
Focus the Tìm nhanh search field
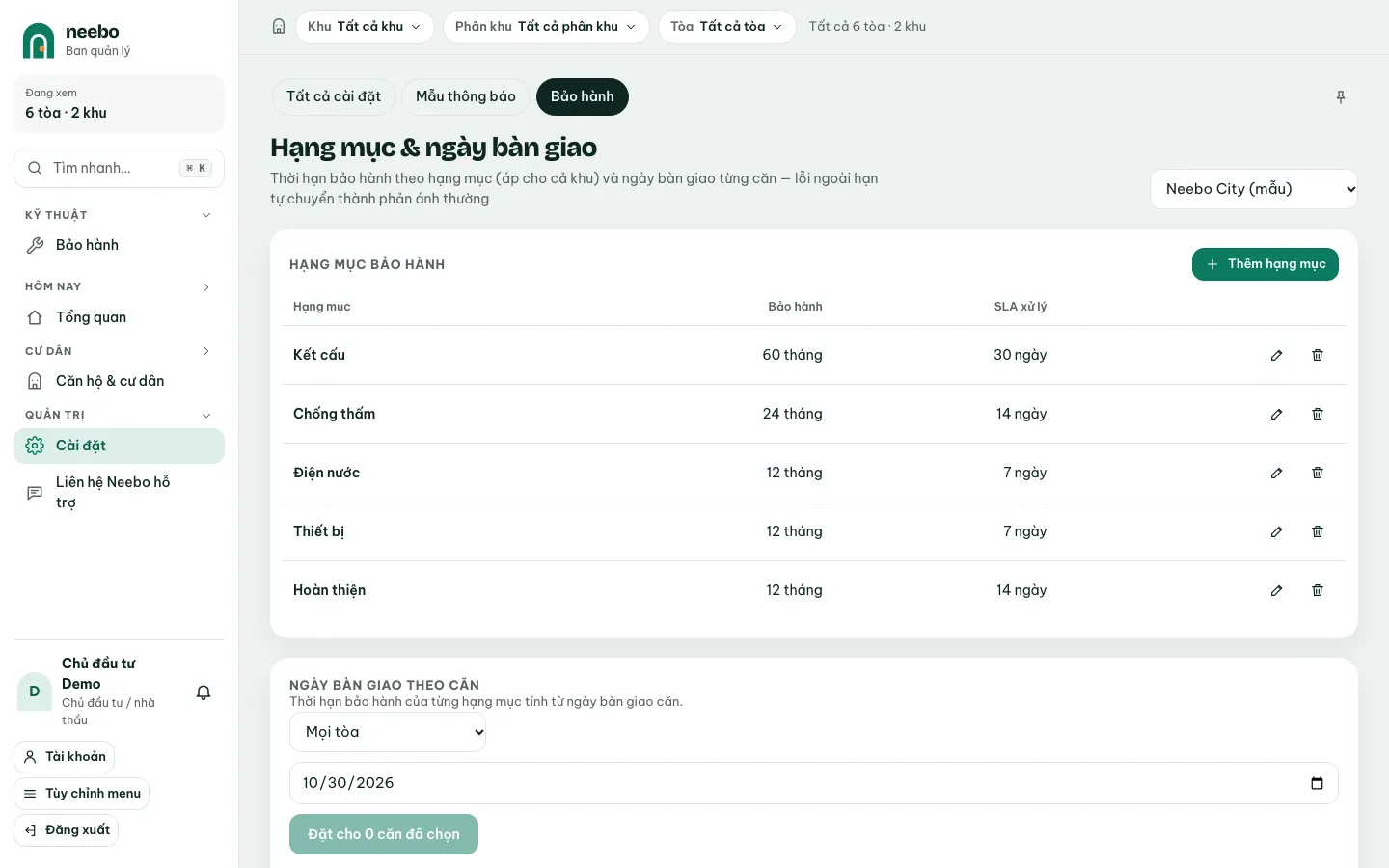(x=119, y=168)
